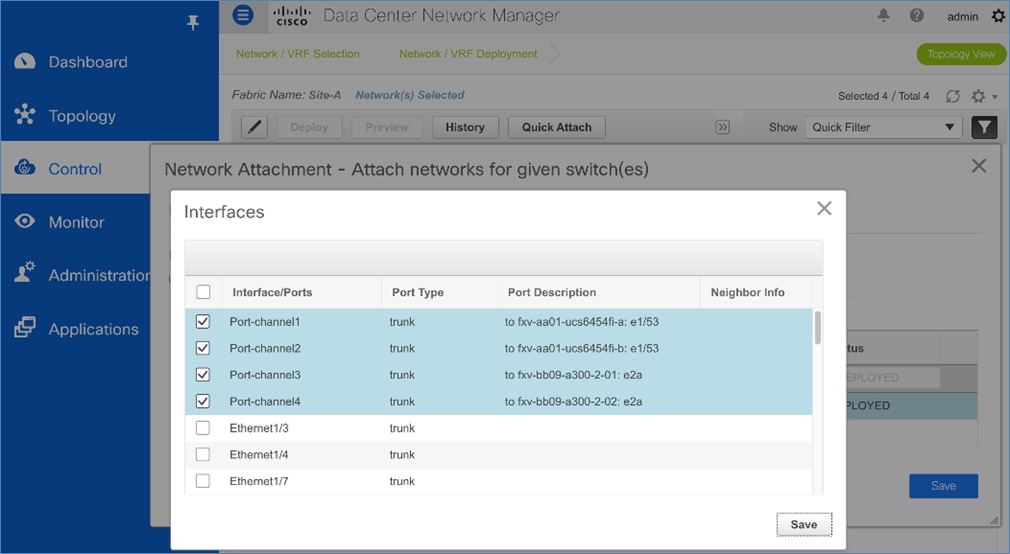This screenshot has height=554, width=1010.
Task: Select the Ethernet1/3 interface name
Action: pyautogui.click(x=259, y=428)
